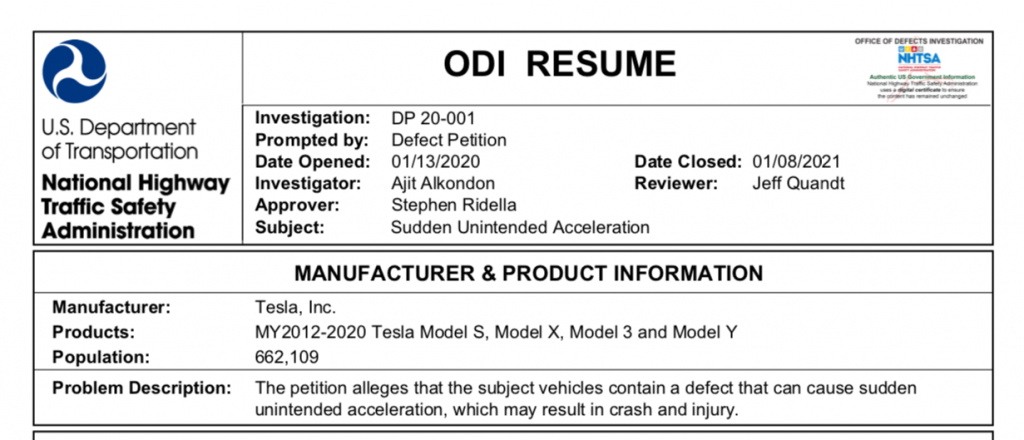1024x440 pixels.
Task: Click the U.S. DOT blue logo
Action: 74,71
